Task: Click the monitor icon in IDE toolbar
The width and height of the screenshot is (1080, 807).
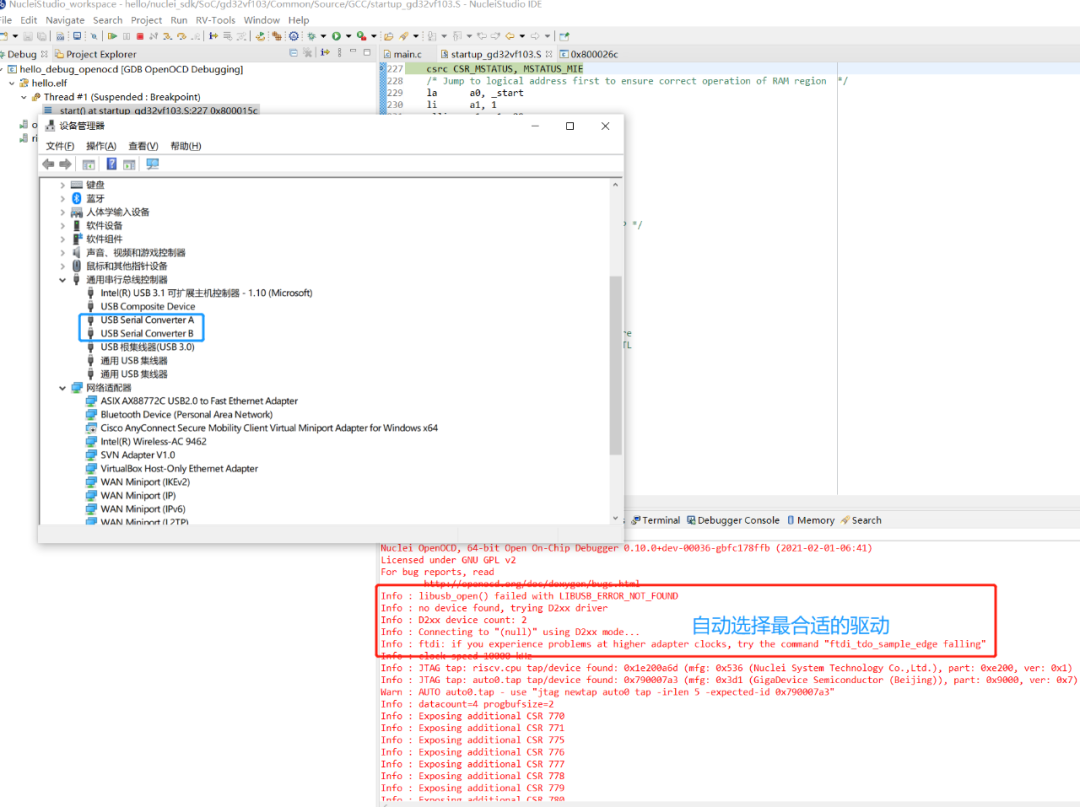Action: (x=76, y=36)
